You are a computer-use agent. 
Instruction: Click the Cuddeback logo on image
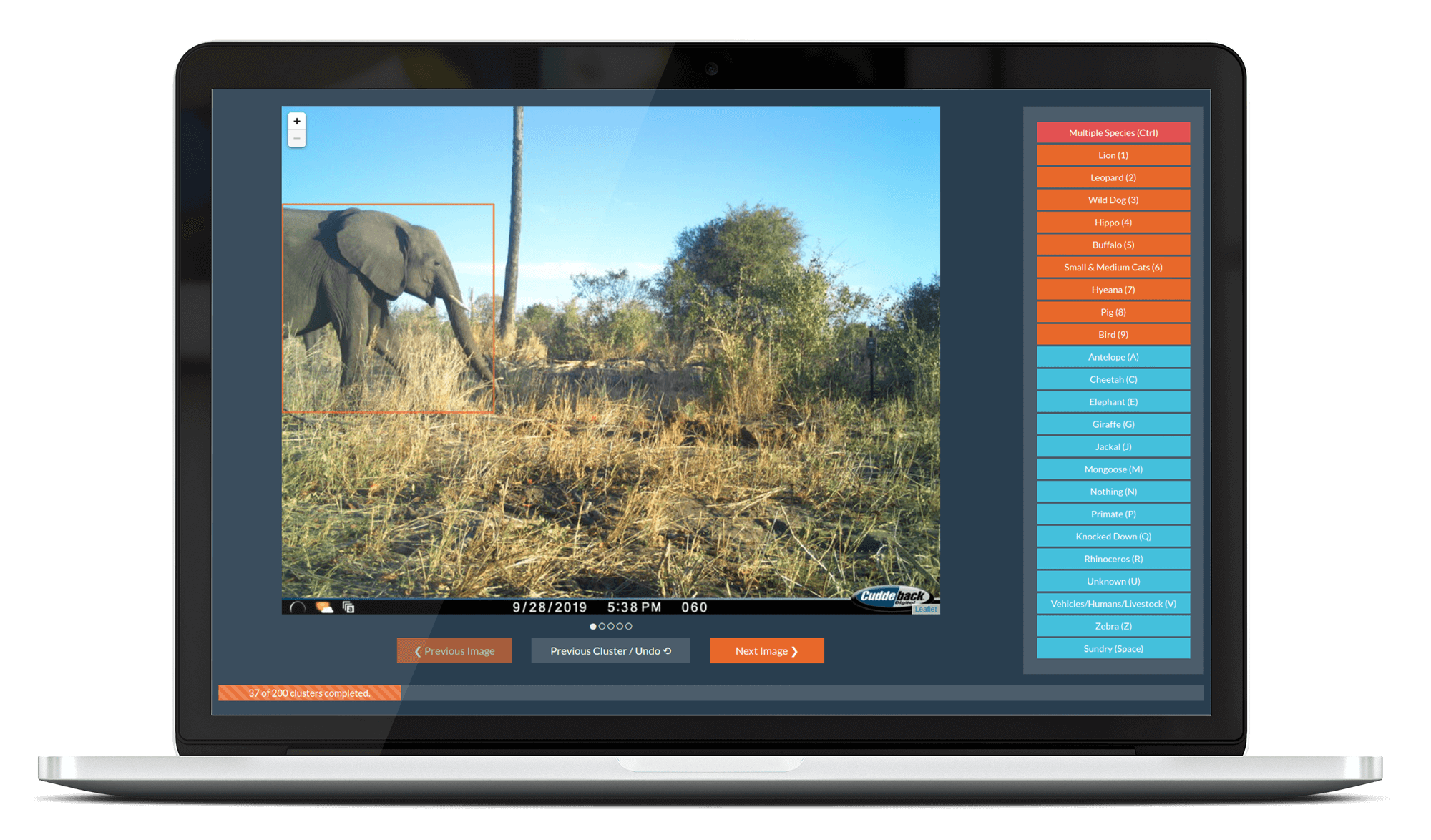click(893, 596)
